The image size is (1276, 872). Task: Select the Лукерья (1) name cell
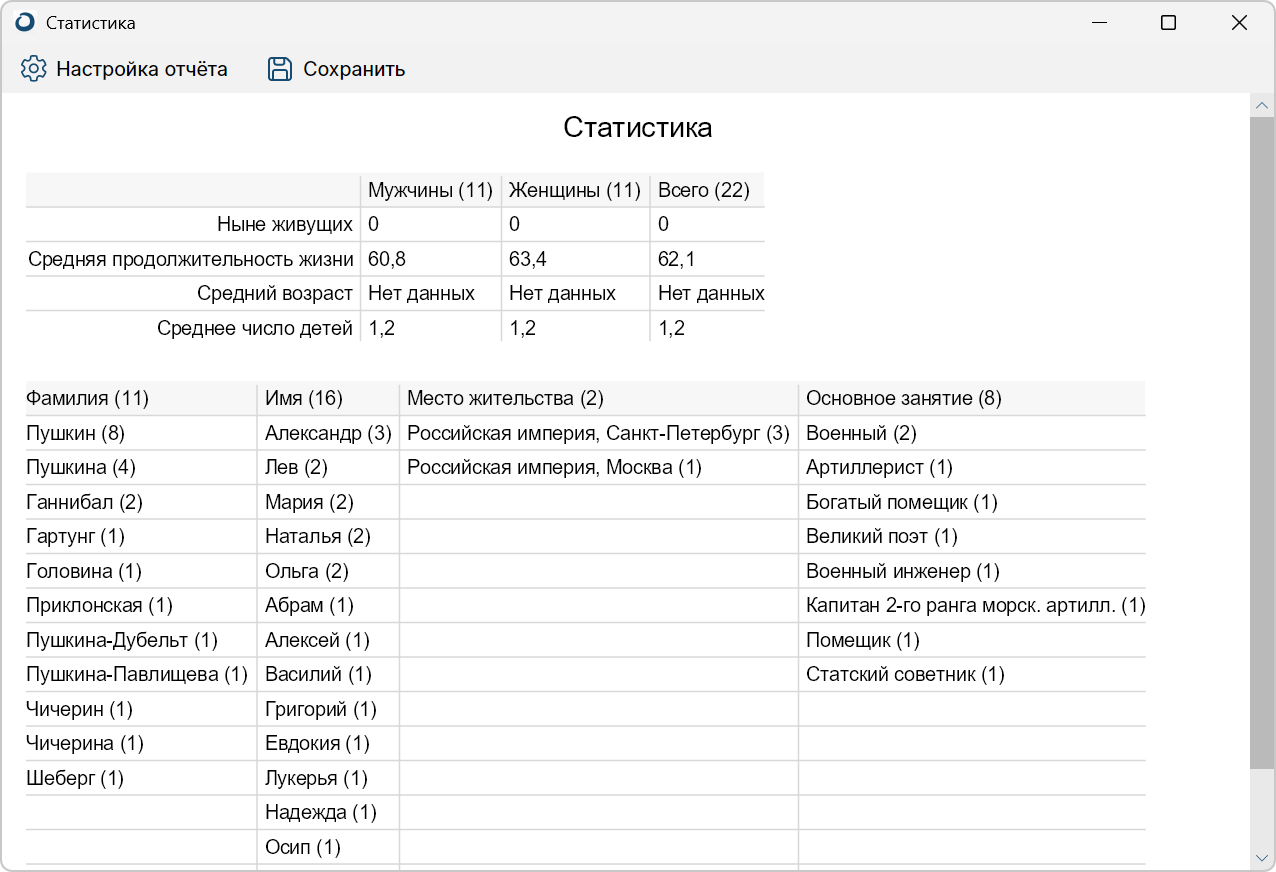pos(328,778)
